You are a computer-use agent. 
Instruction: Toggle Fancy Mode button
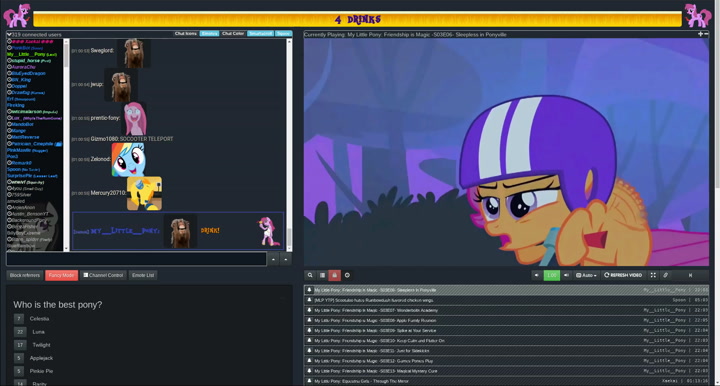[x=62, y=275]
